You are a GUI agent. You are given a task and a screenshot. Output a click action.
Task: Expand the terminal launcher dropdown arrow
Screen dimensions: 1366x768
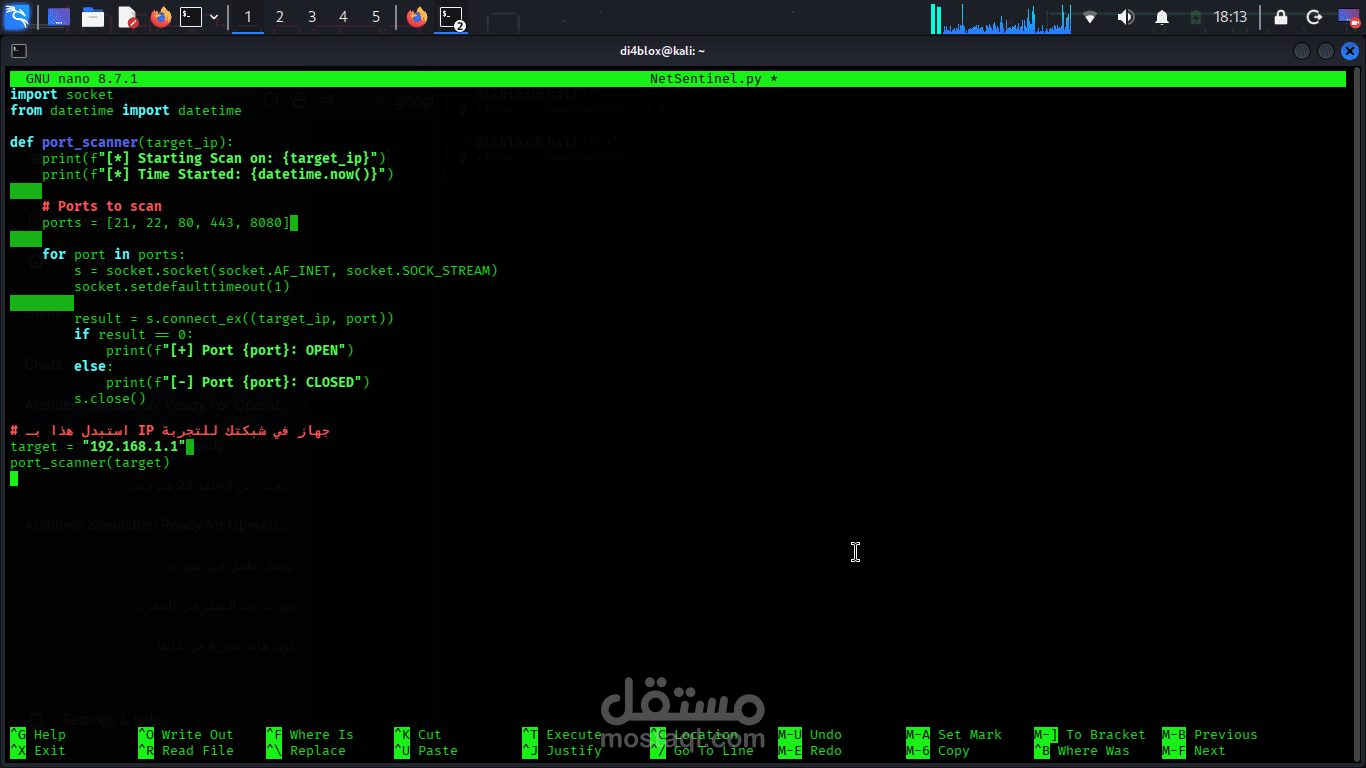click(214, 17)
